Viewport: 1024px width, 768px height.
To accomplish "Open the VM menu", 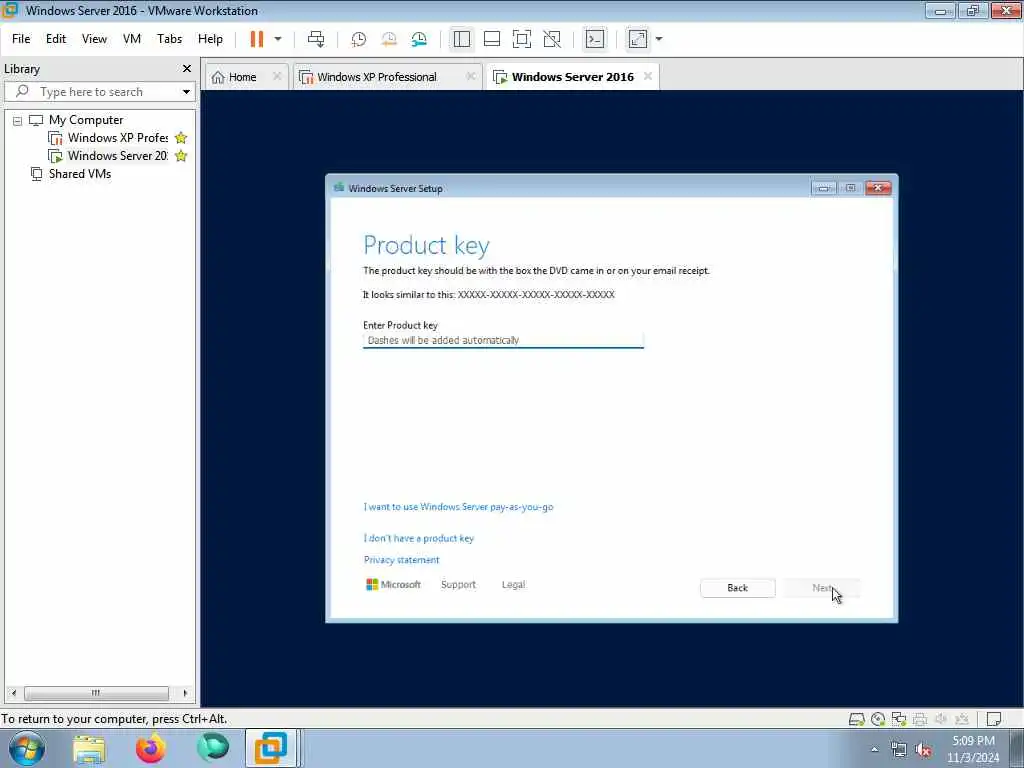I will coord(132,39).
